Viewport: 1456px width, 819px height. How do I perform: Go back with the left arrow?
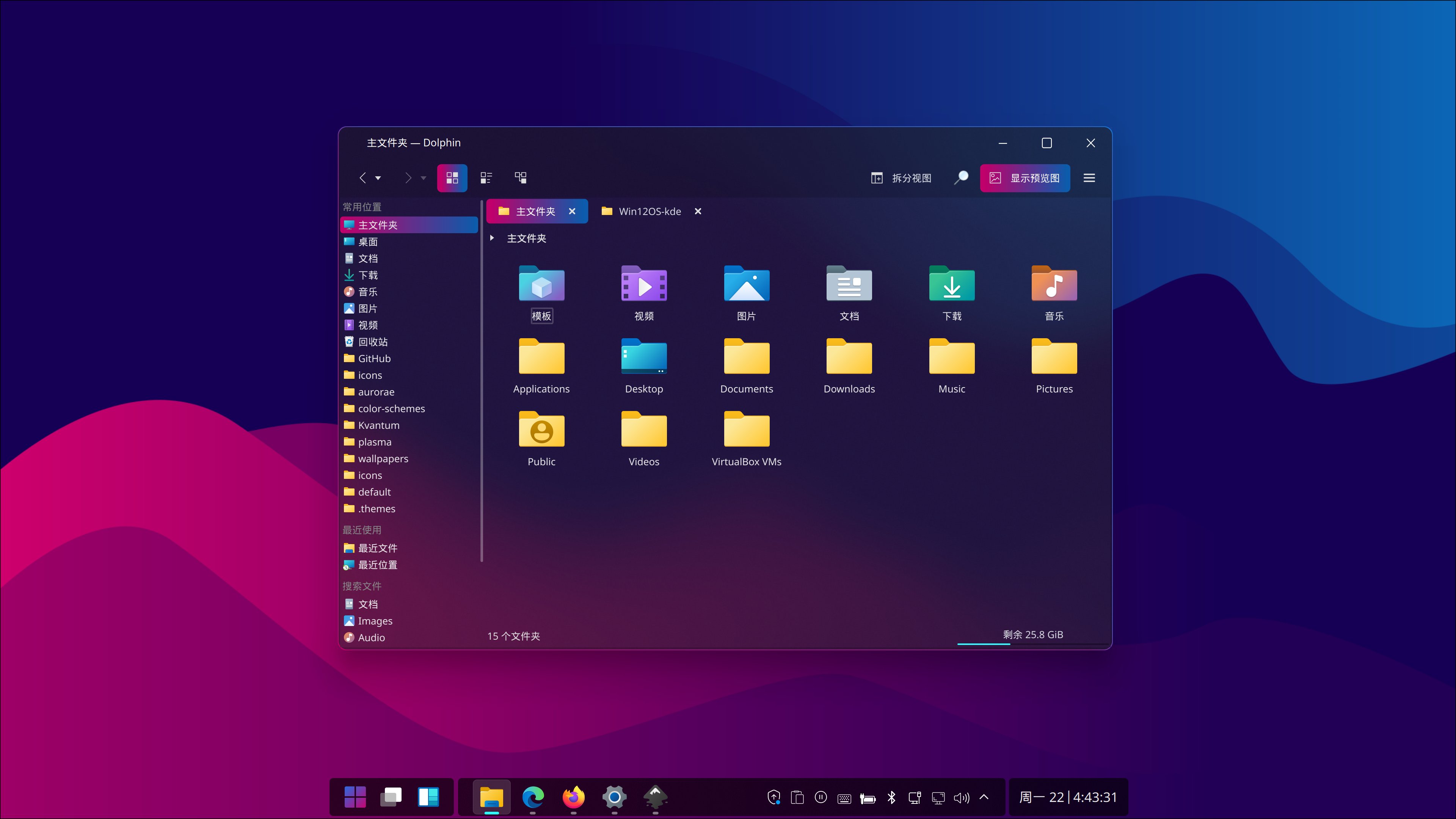coord(363,178)
